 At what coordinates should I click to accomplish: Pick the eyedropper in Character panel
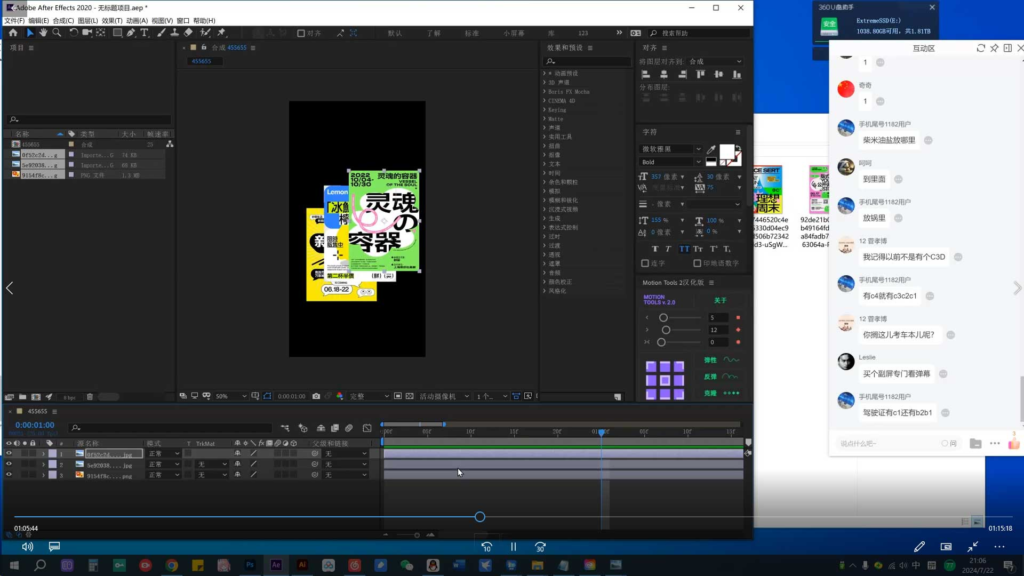point(711,150)
